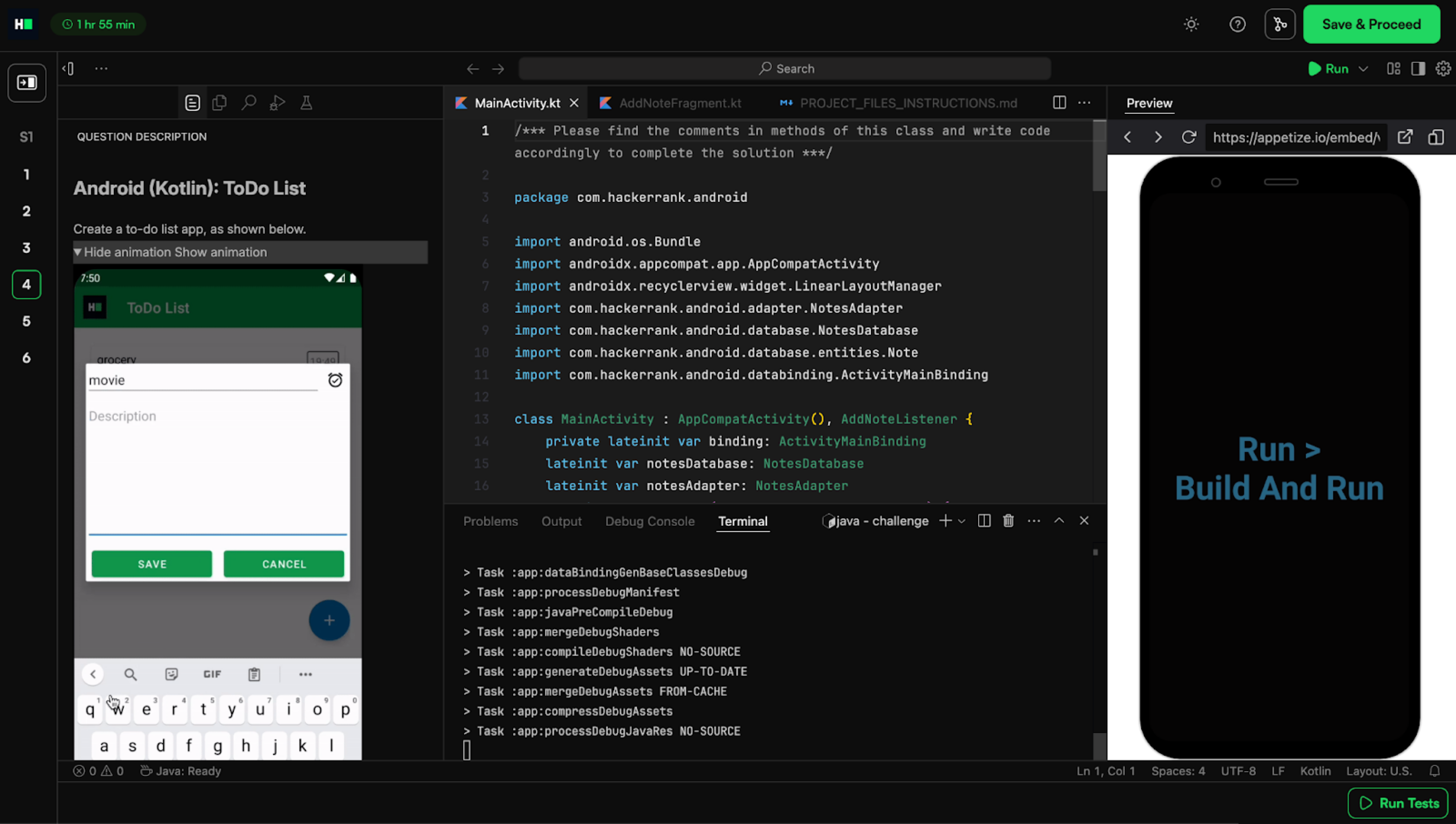Switch to the Output panel tab
Screen dimensions: 1456x824
tap(561, 521)
